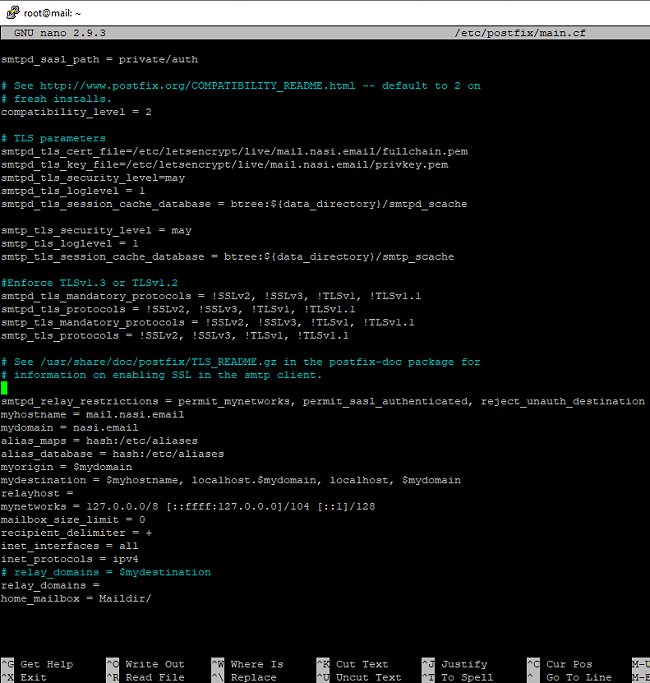The image size is (650, 683).
Task: Click the ^T To Spell shortcut
Action: pos(457,677)
